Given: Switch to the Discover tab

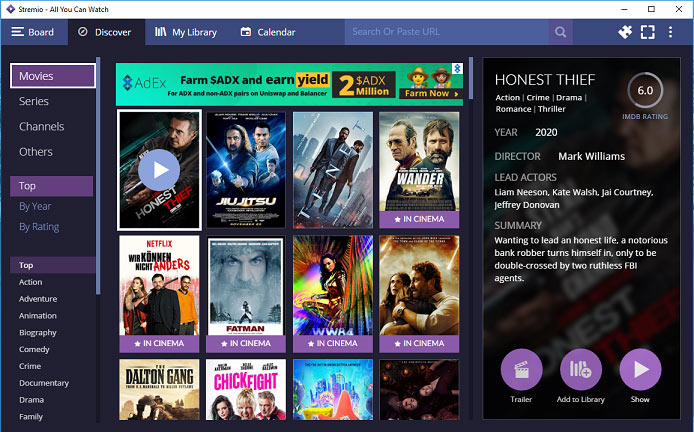Looking at the screenshot, I should pyautogui.click(x=106, y=32).
